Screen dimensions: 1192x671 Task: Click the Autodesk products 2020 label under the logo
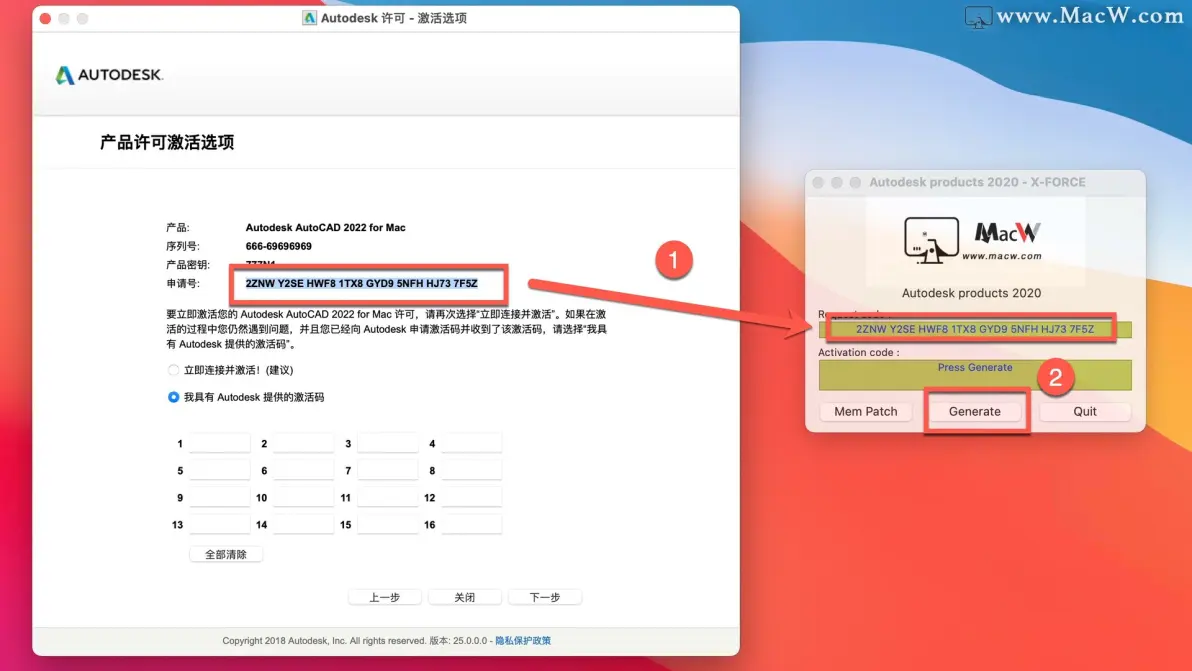click(972, 293)
